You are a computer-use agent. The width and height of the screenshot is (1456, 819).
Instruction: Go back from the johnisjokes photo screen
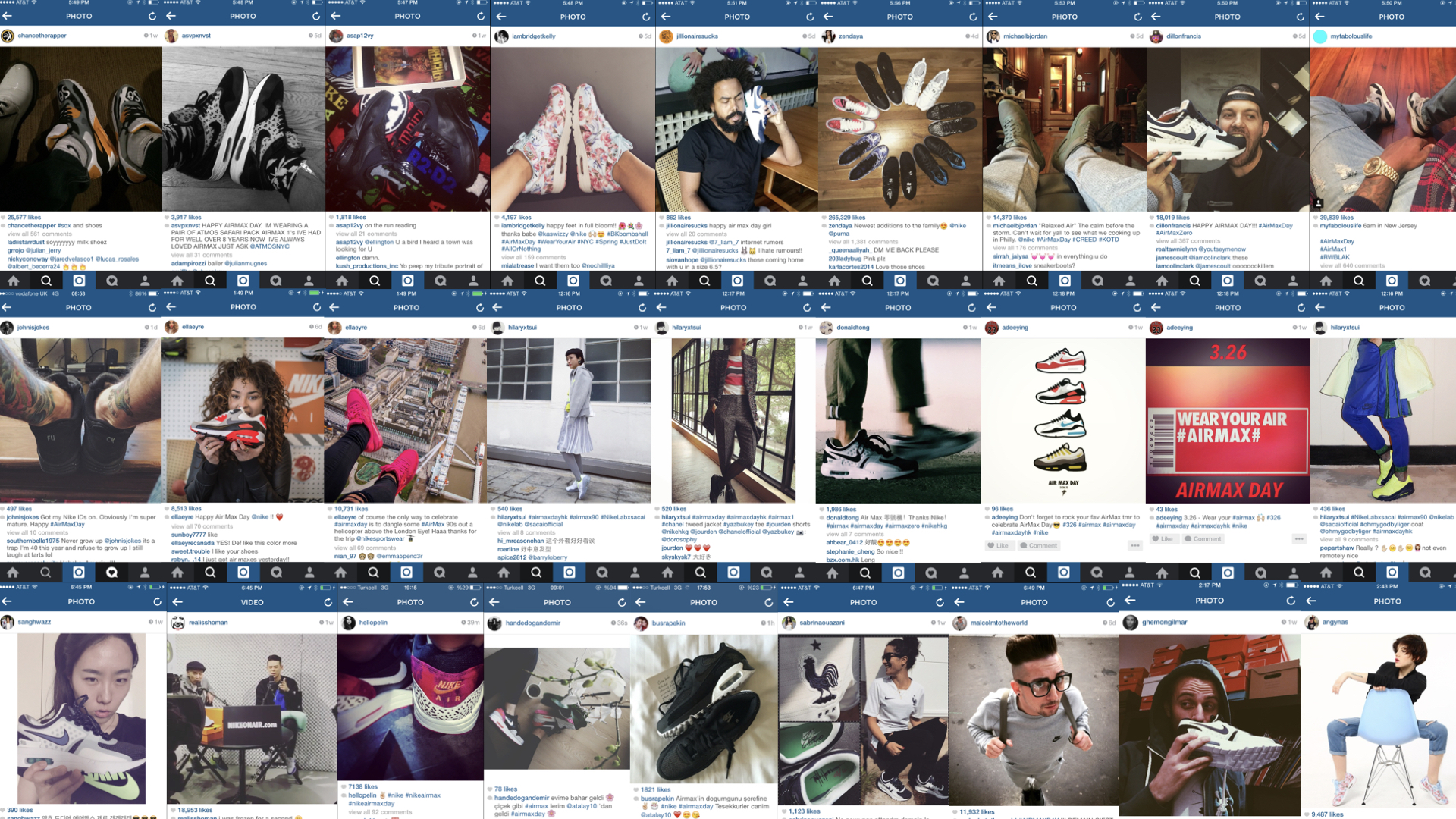(x=7, y=307)
